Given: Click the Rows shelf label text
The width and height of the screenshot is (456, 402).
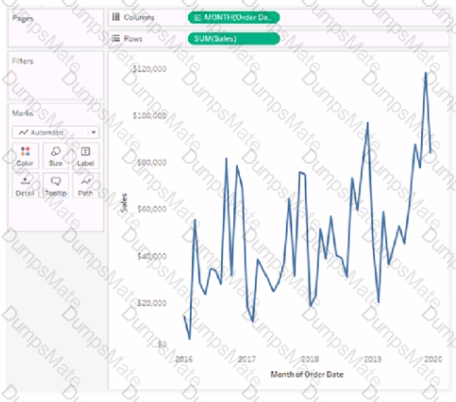Looking at the screenshot, I should click(133, 39).
